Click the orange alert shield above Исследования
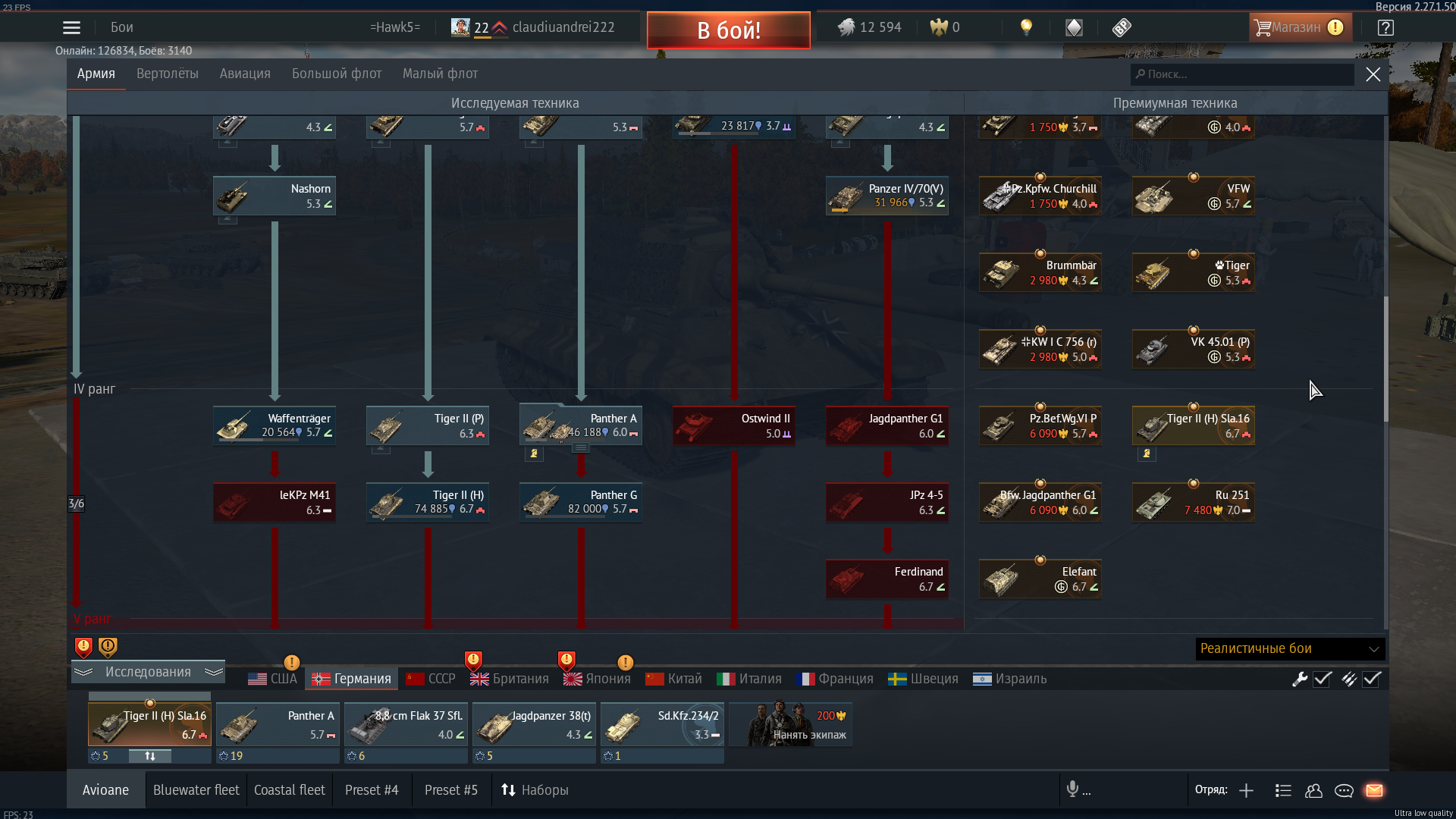Viewport: 1456px width, 819px height. 108,647
